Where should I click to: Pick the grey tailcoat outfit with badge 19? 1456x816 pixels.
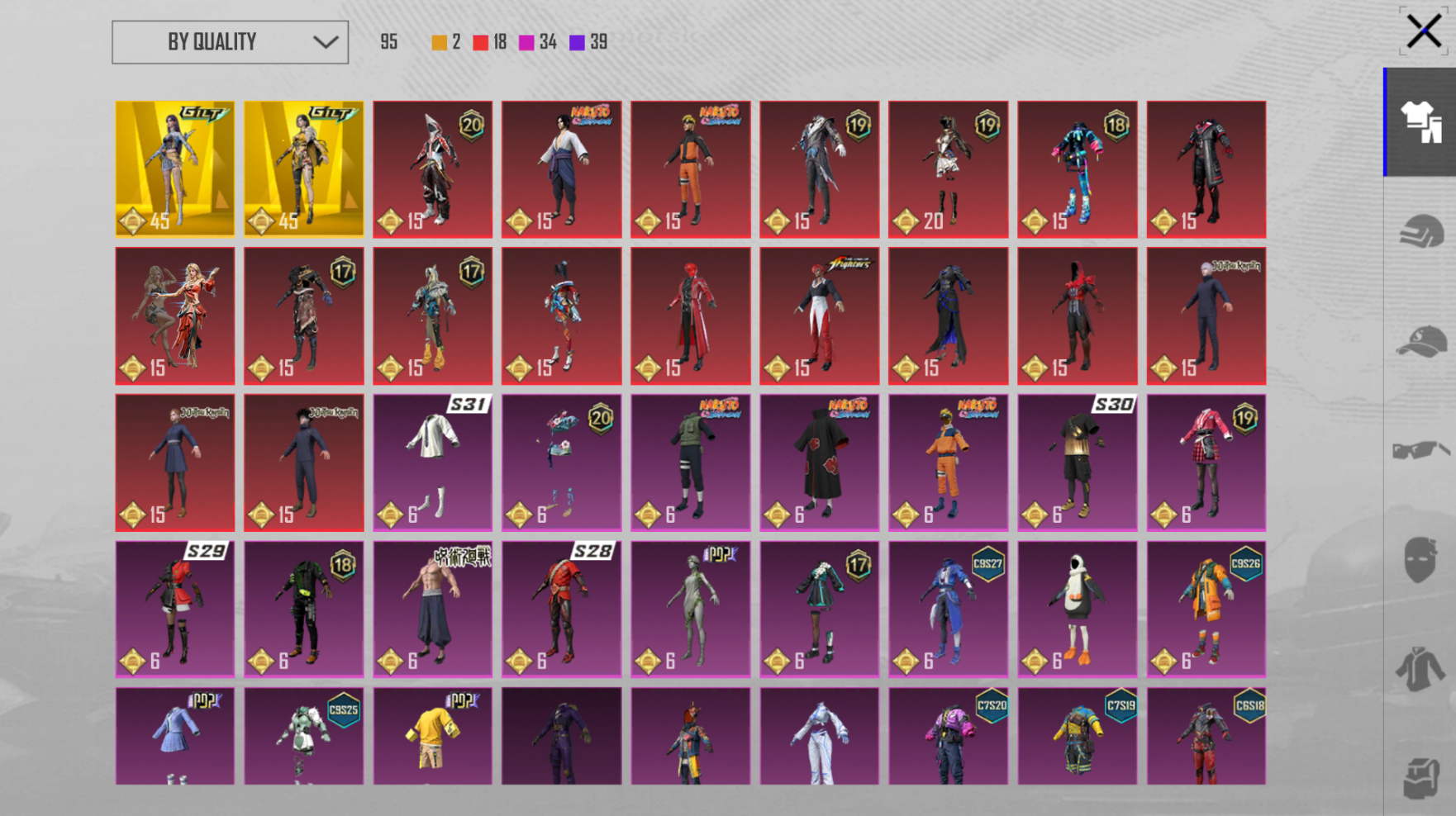click(820, 169)
